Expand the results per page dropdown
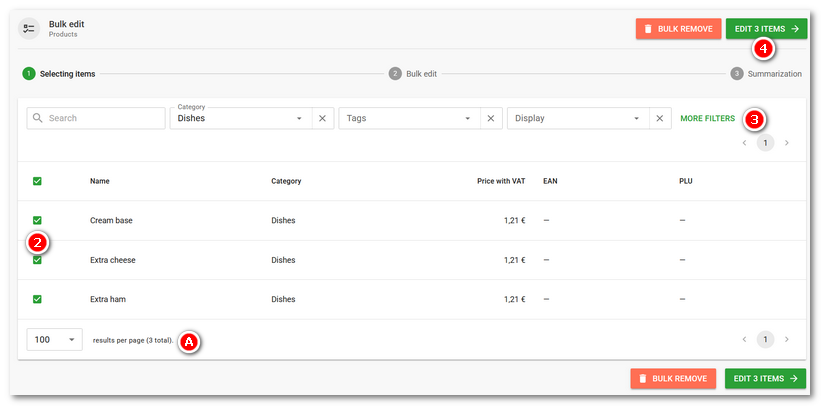The height and width of the screenshot is (406, 821). tap(54, 340)
